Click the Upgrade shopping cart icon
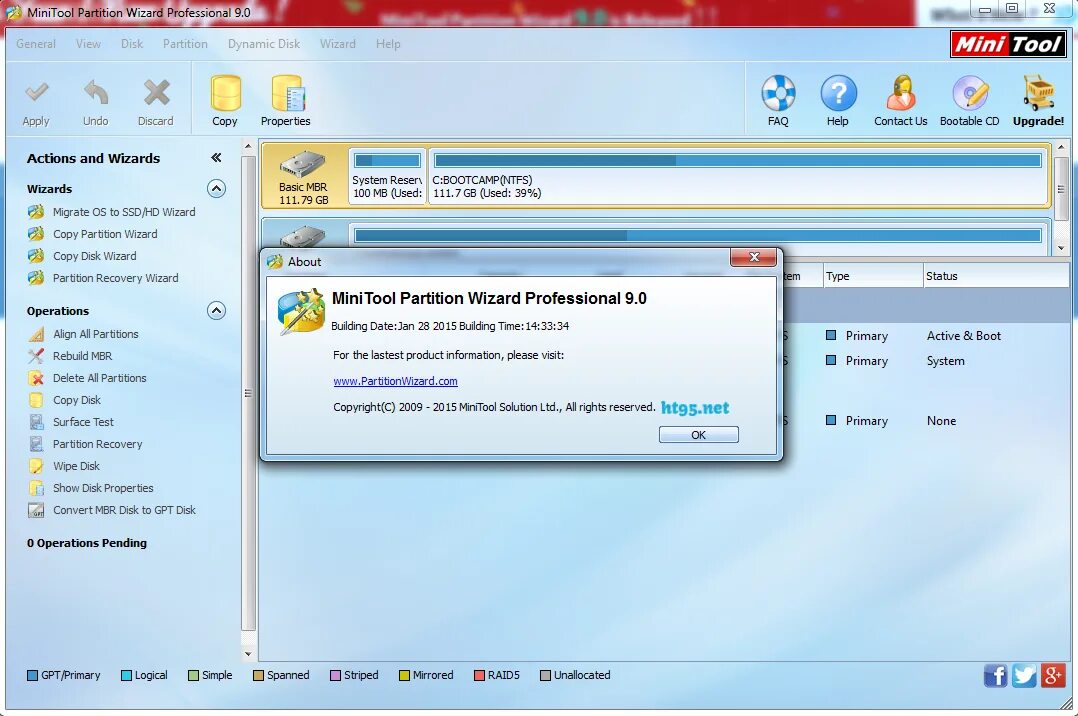The width and height of the screenshot is (1078, 716). pyautogui.click(x=1038, y=93)
